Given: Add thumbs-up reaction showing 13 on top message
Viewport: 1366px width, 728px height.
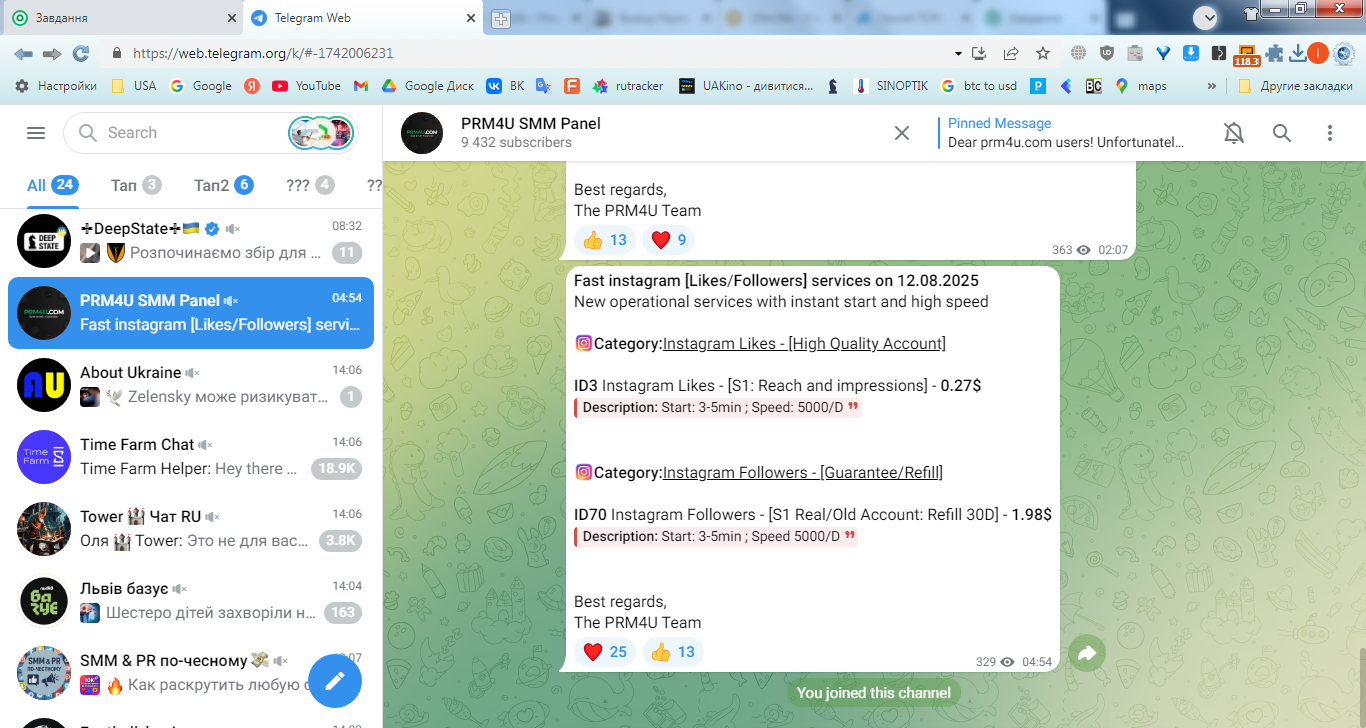Looking at the screenshot, I should (604, 240).
